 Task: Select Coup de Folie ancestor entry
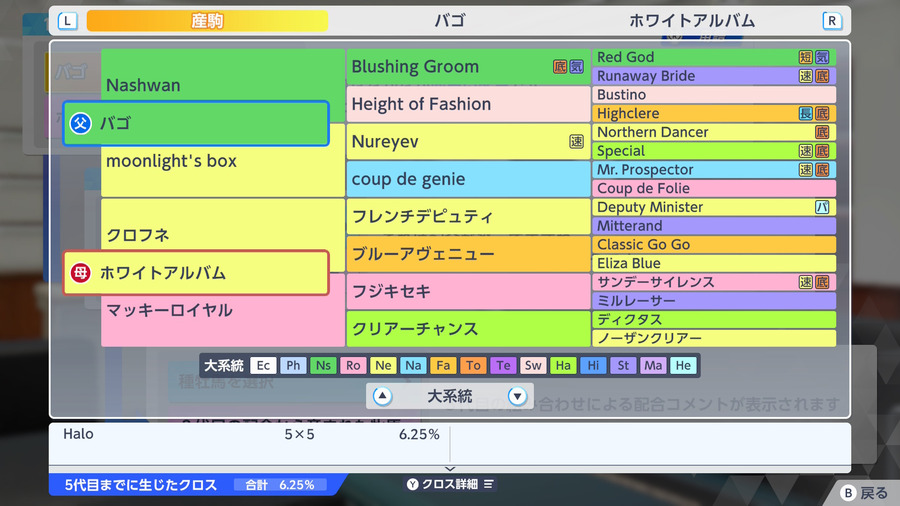714,188
